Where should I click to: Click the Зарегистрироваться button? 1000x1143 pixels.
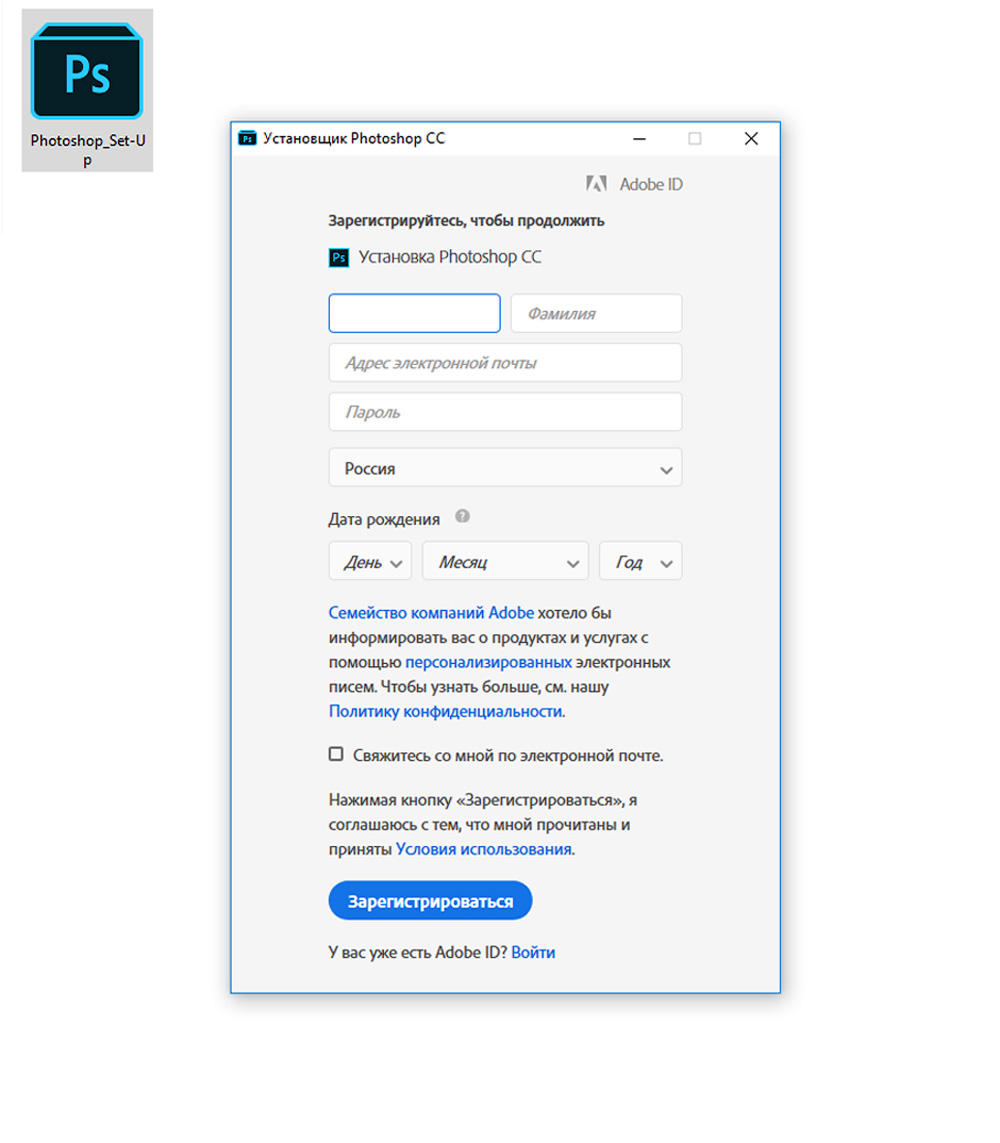430,901
